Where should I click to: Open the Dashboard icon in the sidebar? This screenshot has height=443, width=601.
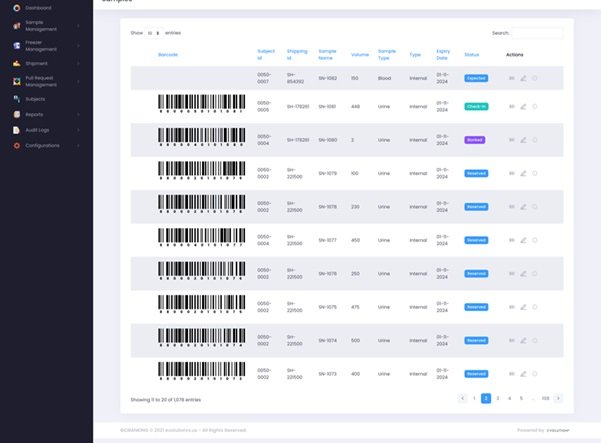16,8
